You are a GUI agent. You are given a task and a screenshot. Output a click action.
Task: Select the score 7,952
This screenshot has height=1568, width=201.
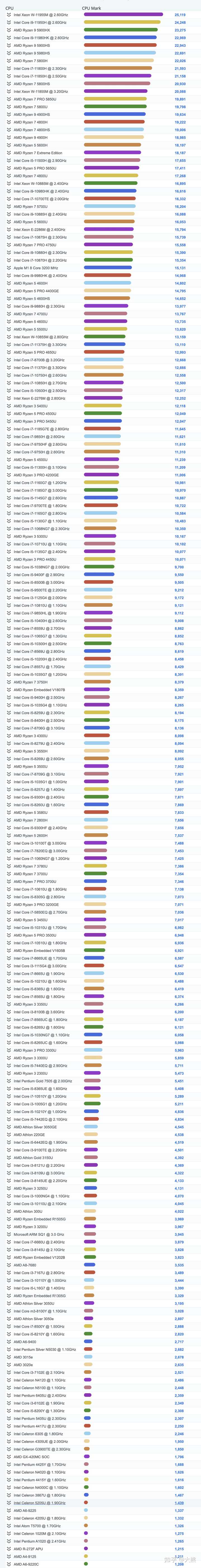coord(179,766)
